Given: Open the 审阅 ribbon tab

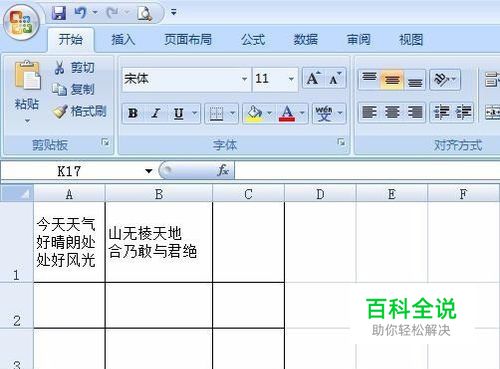Looking at the screenshot, I should click(359, 40).
